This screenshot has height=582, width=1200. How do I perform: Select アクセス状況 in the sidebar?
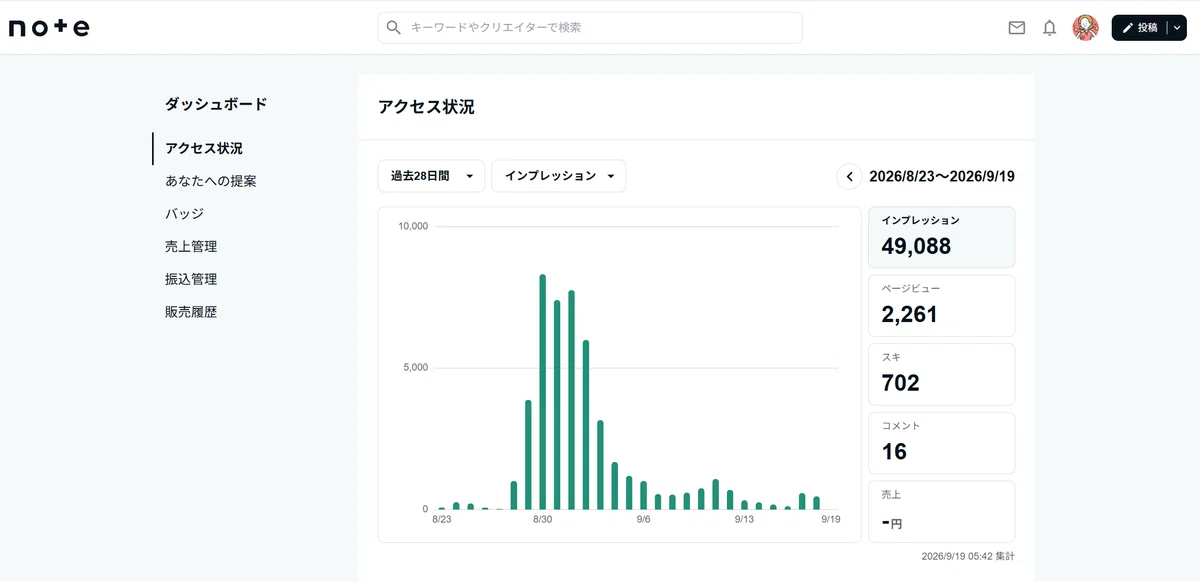(204, 148)
